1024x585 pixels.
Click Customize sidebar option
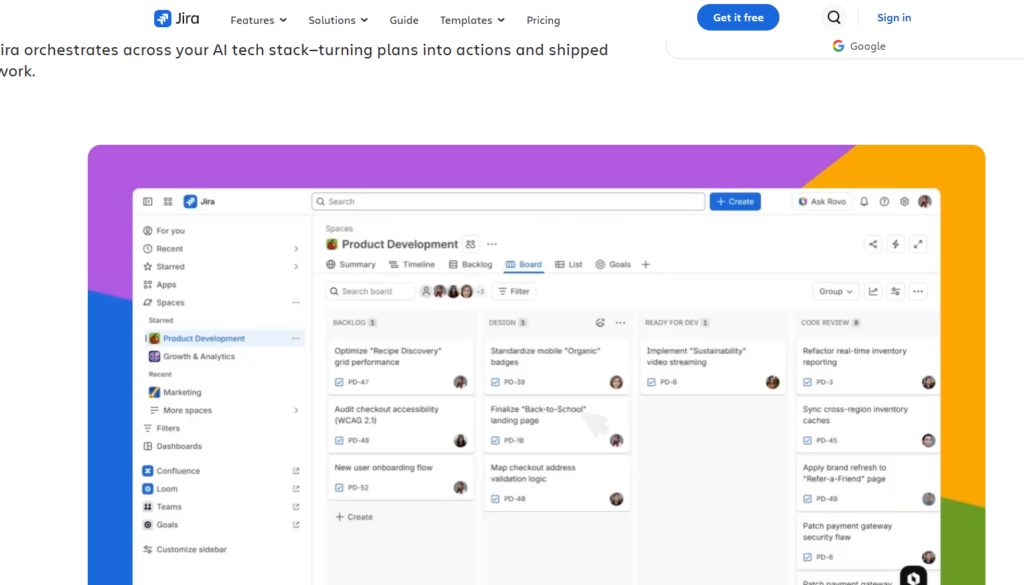pyautogui.click(x=185, y=550)
